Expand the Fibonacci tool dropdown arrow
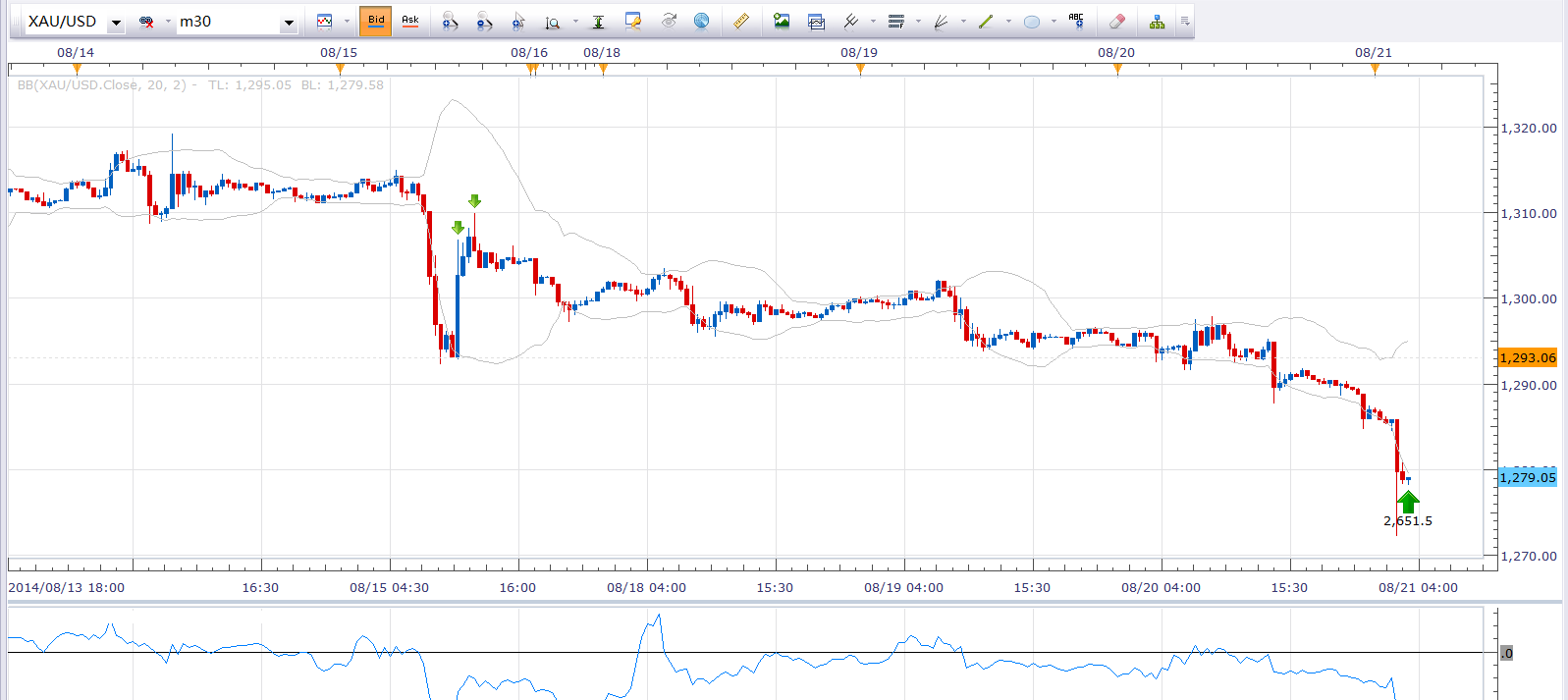Image resolution: width=1568 pixels, height=700 pixels. pos(918,22)
